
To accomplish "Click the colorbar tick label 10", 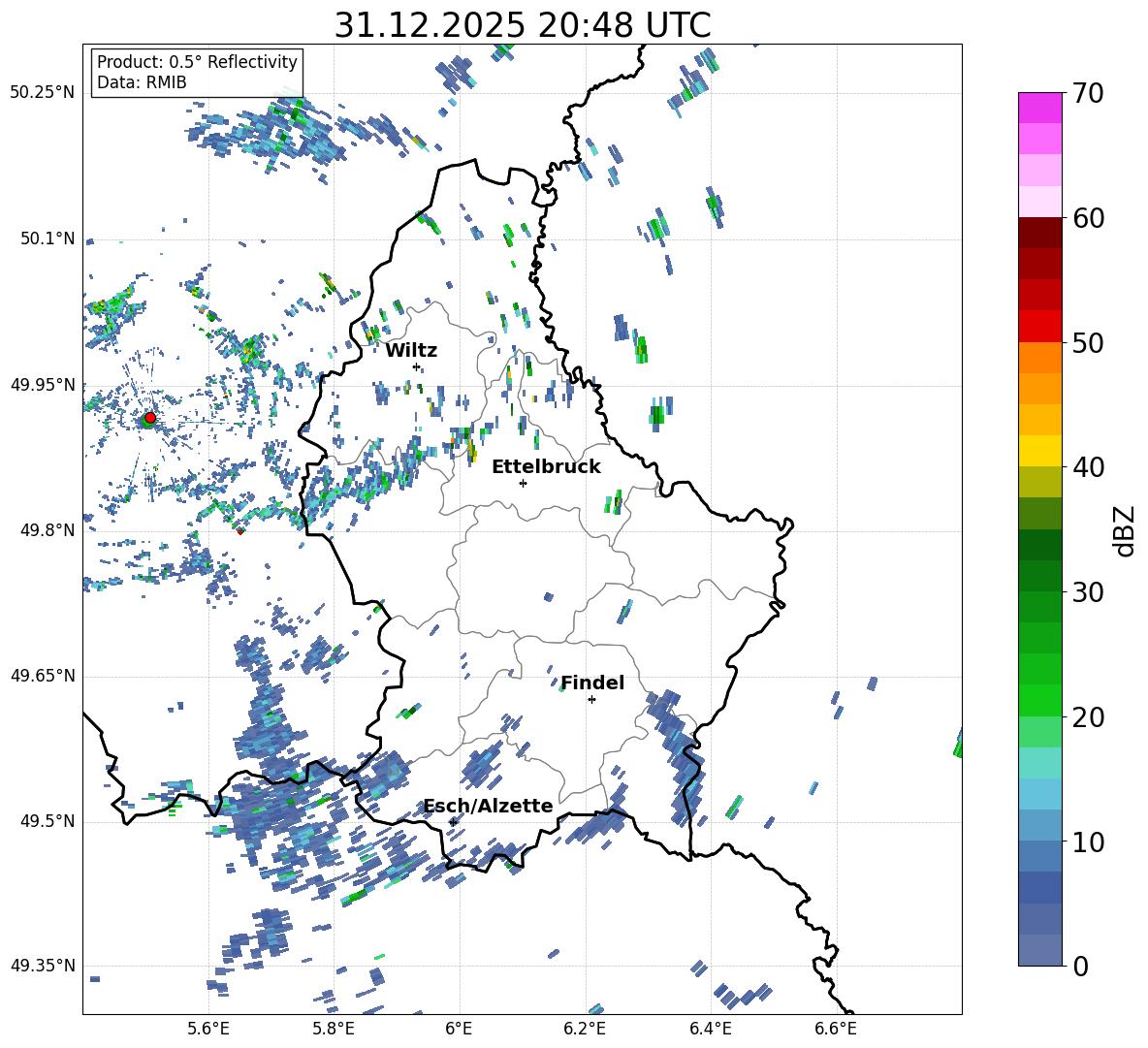I will (1088, 842).
